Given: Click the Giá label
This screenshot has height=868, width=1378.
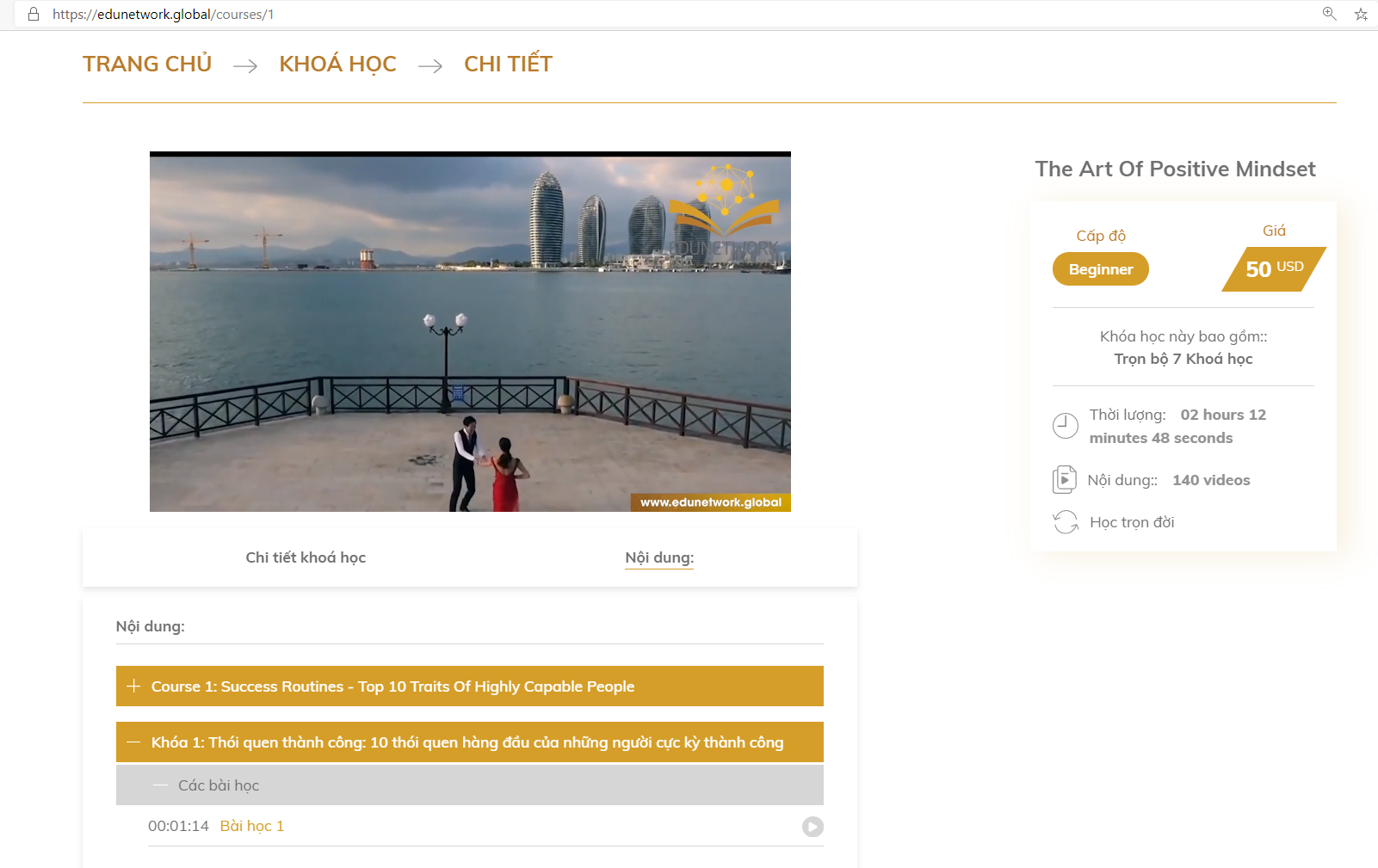Looking at the screenshot, I should pyautogui.click(x=1274, y=231).
